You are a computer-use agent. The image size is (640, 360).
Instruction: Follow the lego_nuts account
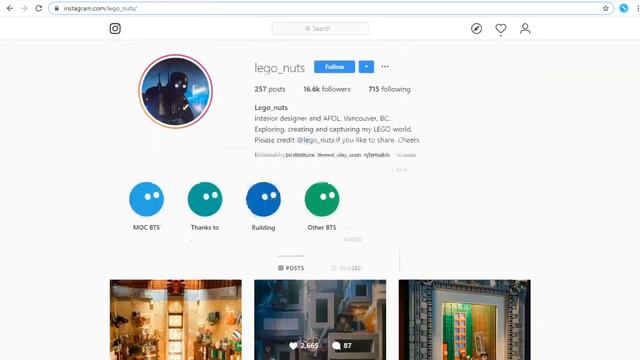(334, 67)
